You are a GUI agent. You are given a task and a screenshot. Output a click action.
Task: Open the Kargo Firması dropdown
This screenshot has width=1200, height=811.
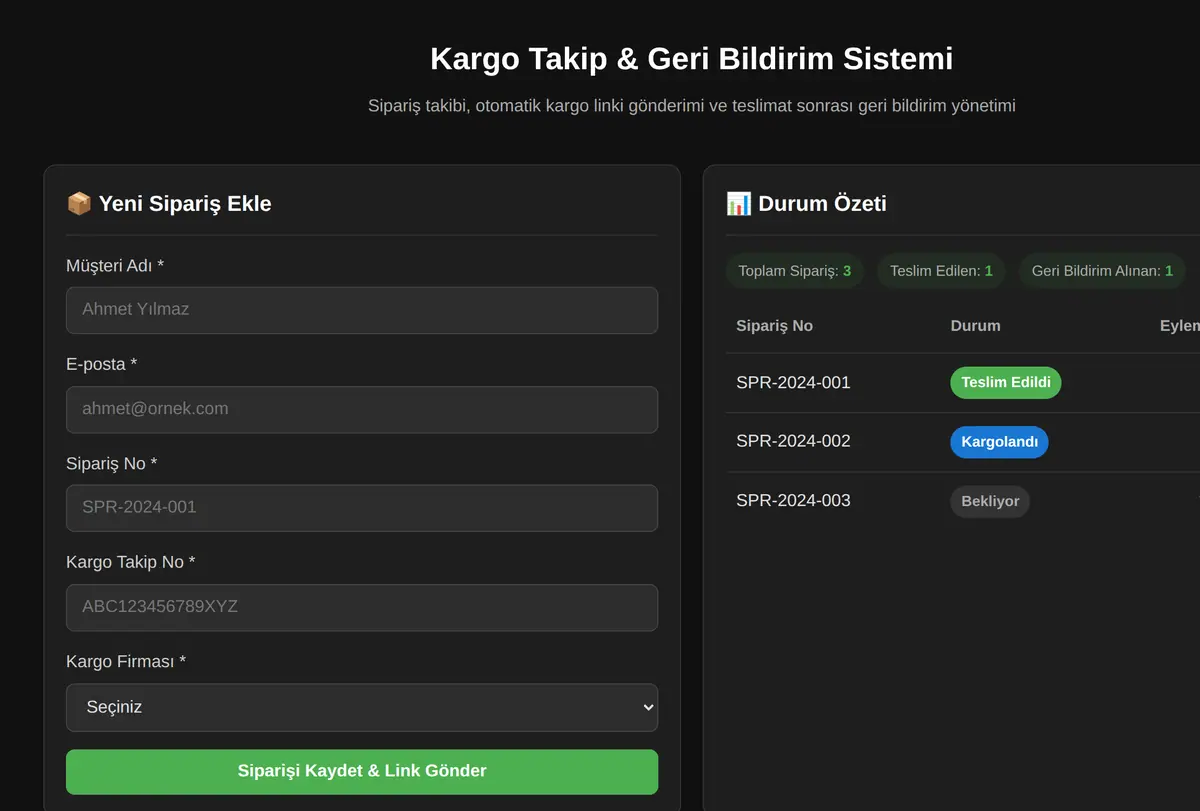click(362, 707)
